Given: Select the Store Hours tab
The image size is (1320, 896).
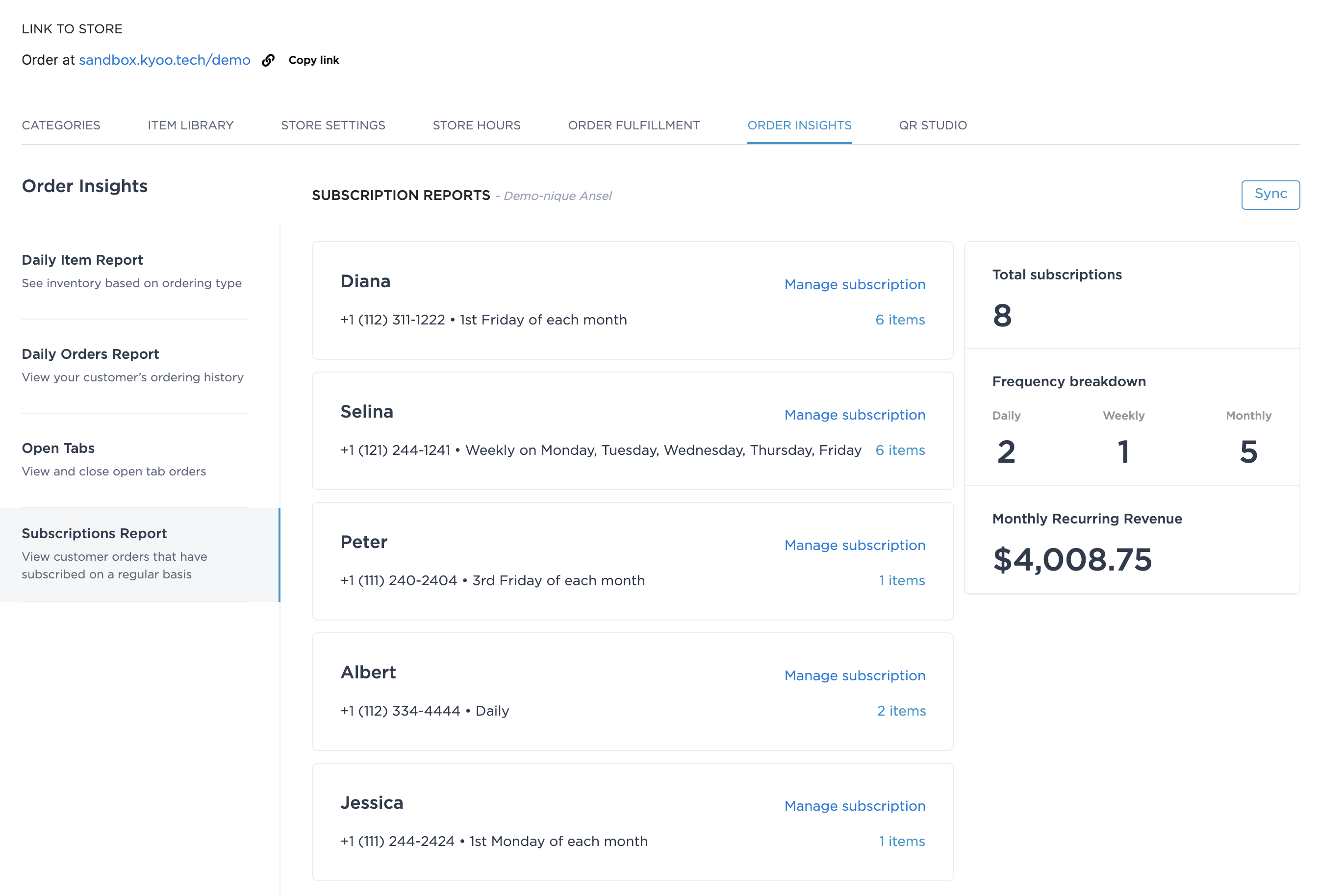Looking at the screenshot, I should coord(476,125).
